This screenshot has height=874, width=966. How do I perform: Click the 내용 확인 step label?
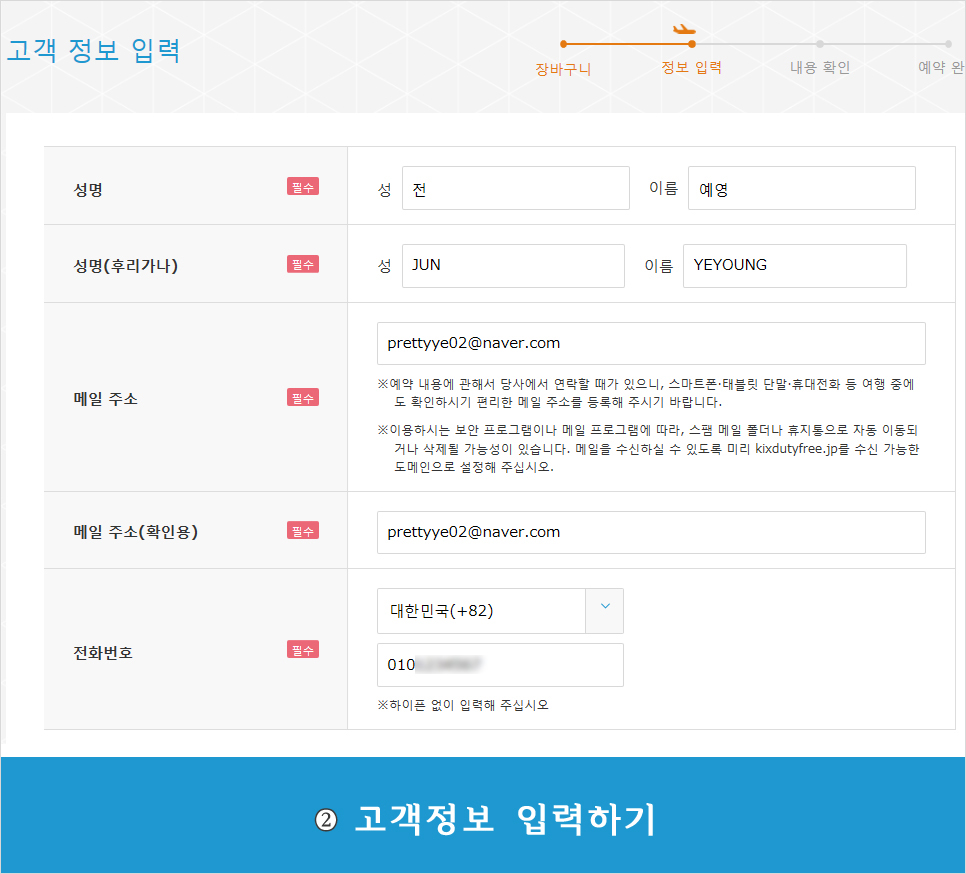[819, 68]
